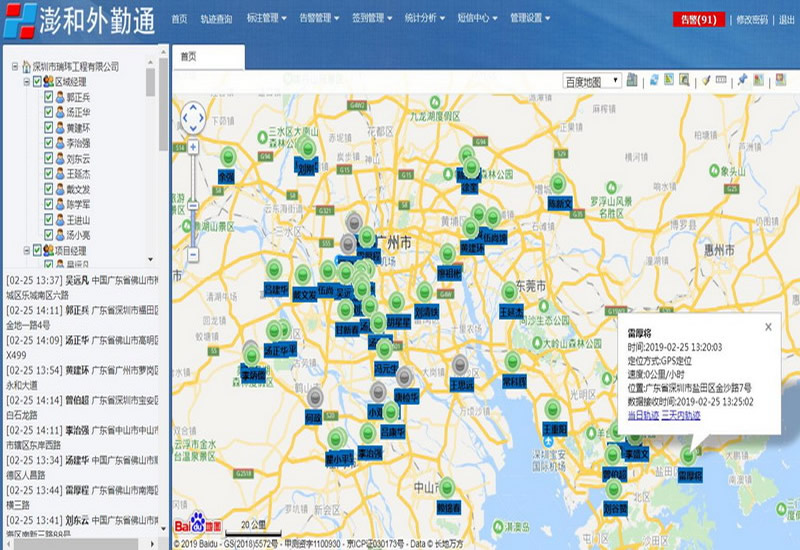This screenshot has height=550, width=800.
Task: Uncheck the 王廷杰 checkbox in tree
Action: point(48,173)
